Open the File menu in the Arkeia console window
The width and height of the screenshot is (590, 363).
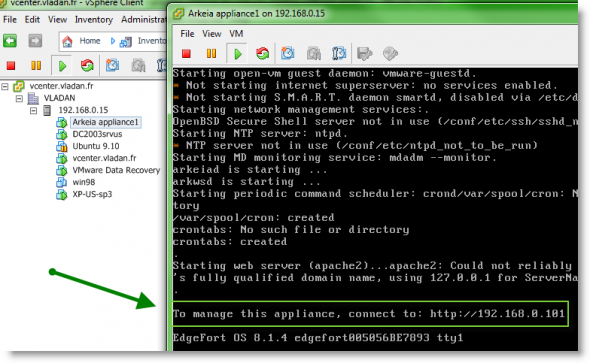coord(187,34)
